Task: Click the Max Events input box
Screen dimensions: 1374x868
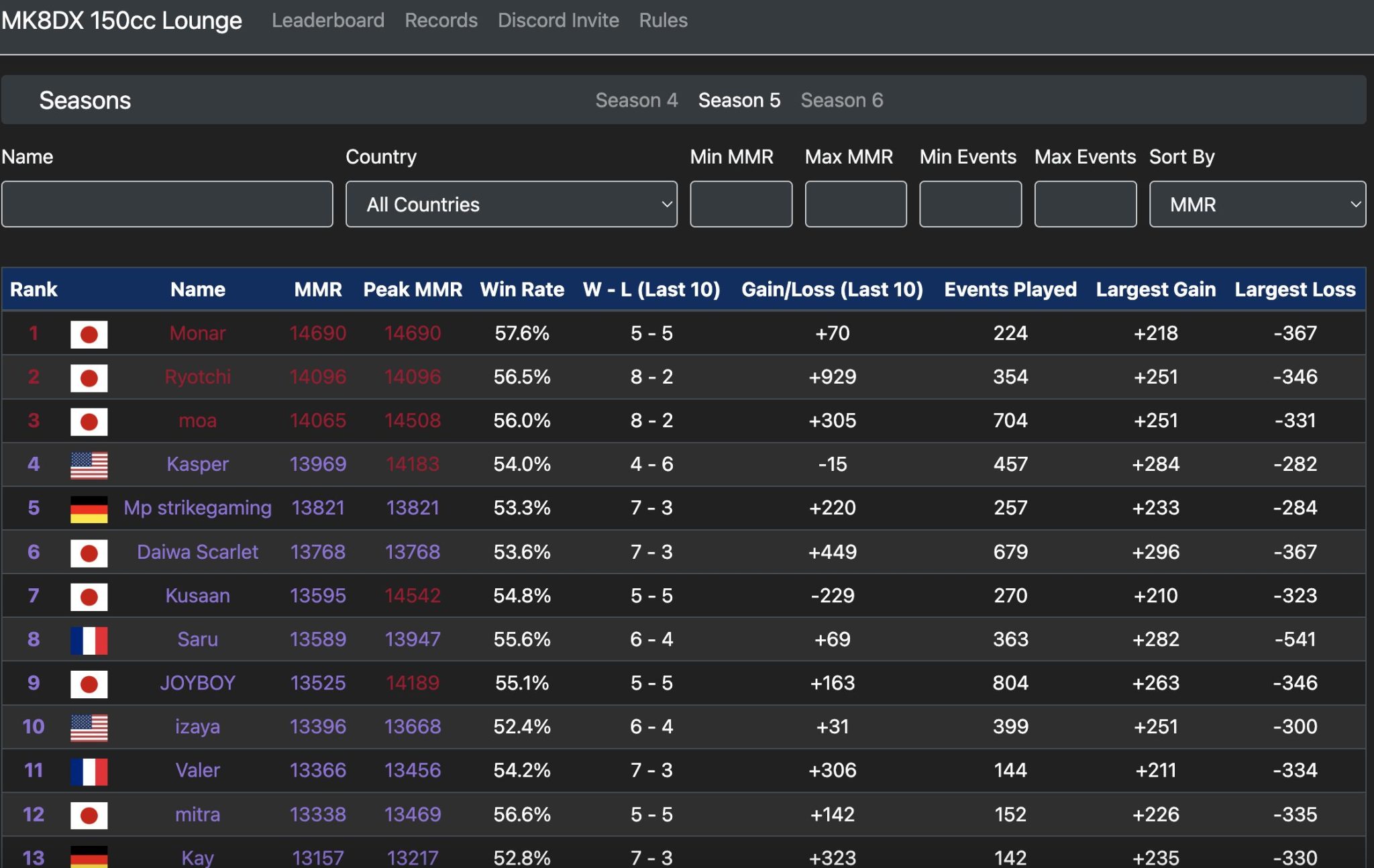Action: 1085,204
